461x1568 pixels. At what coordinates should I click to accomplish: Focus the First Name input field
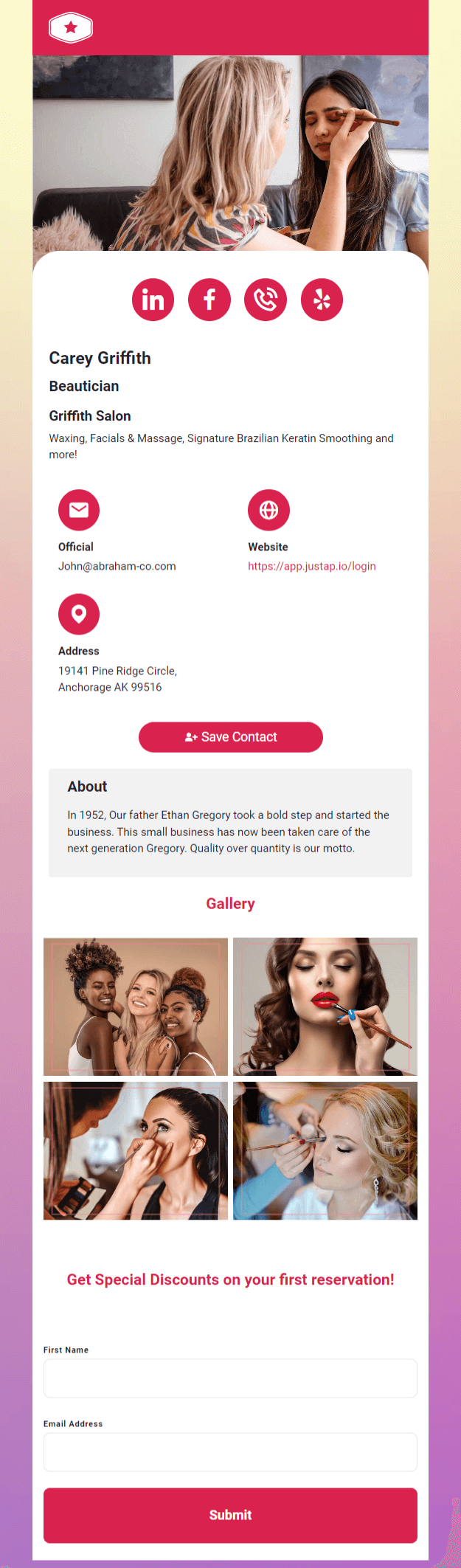(x=230, y=1378)
